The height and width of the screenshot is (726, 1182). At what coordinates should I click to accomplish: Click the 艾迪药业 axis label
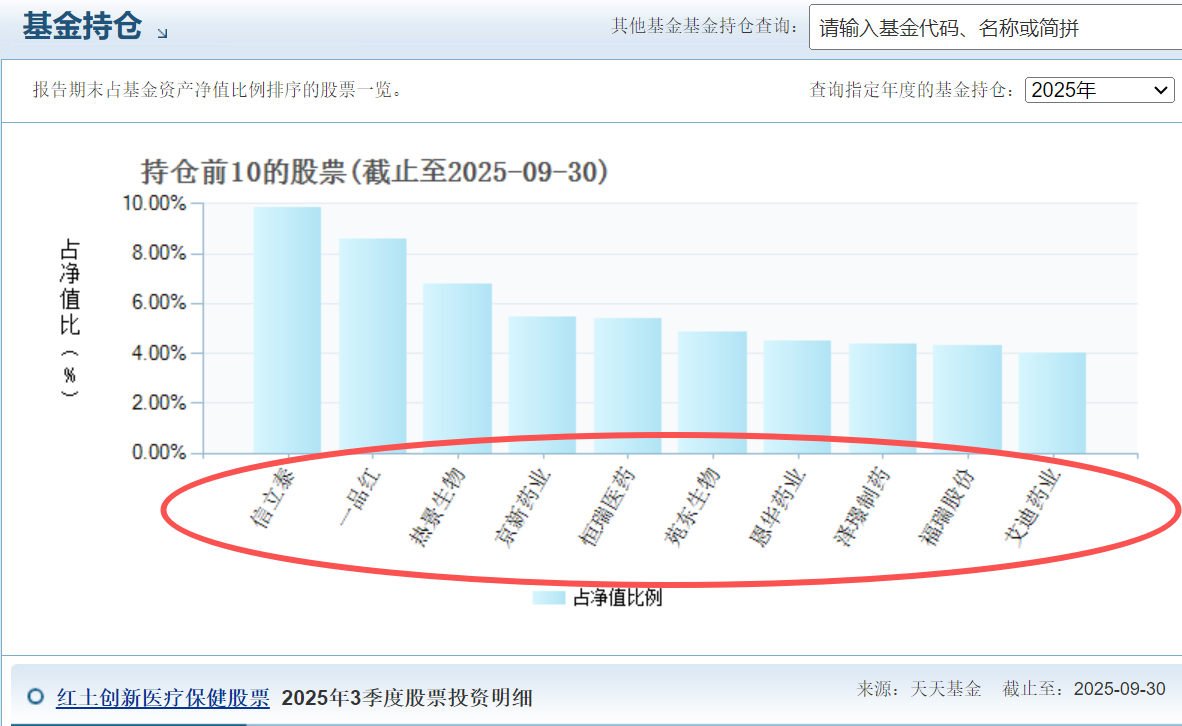(x=1032, y=506)
